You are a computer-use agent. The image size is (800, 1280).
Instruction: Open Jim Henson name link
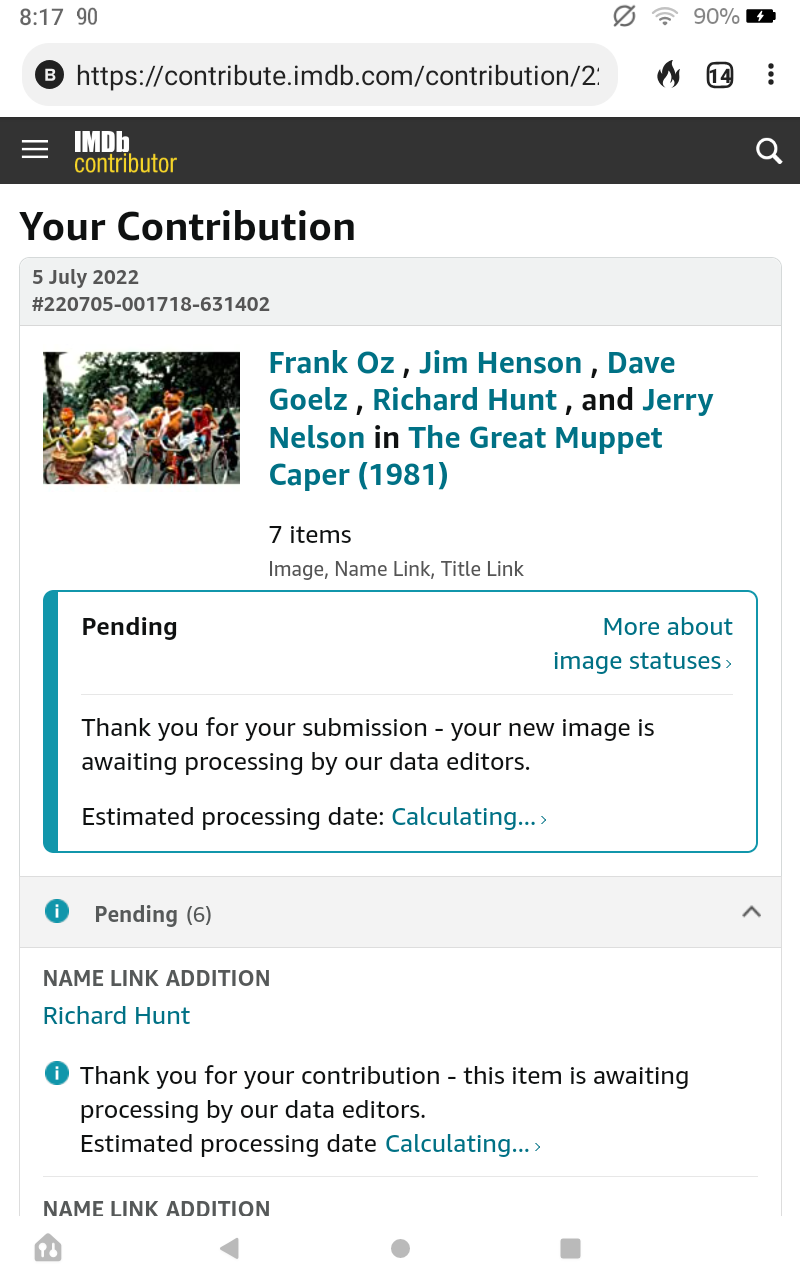(500, 362)
